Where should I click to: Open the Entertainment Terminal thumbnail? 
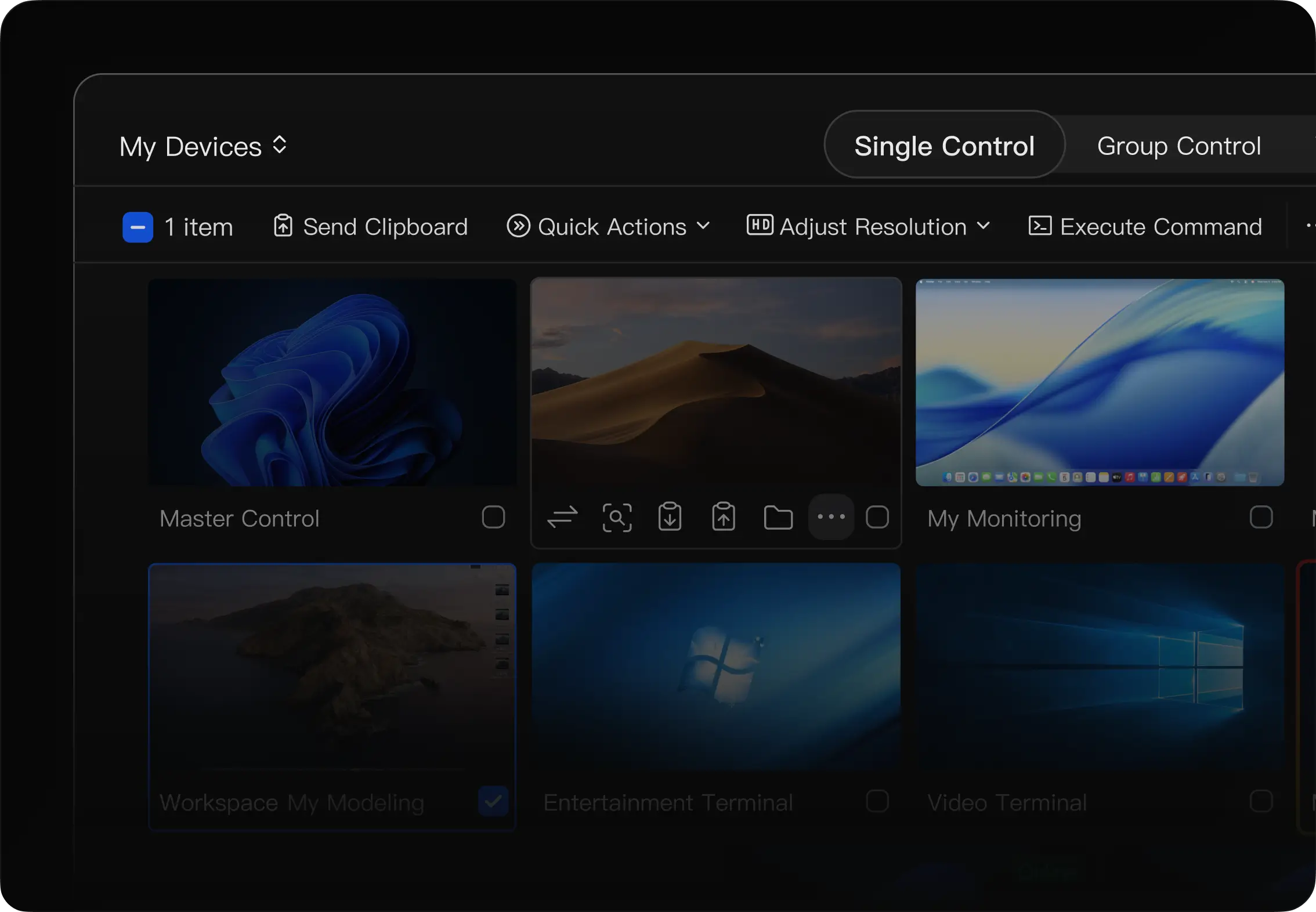click(716, 667)
